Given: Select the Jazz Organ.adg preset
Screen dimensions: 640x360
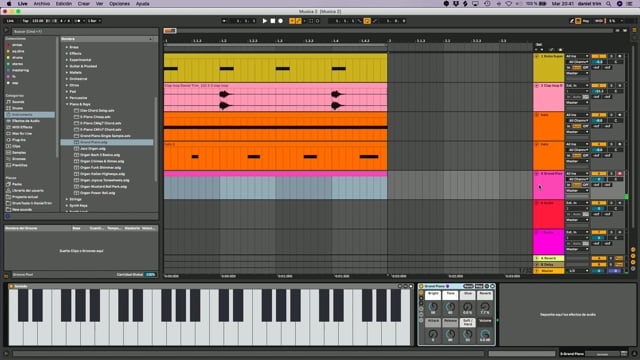Looking at the screenshot, I should [93, 149].
